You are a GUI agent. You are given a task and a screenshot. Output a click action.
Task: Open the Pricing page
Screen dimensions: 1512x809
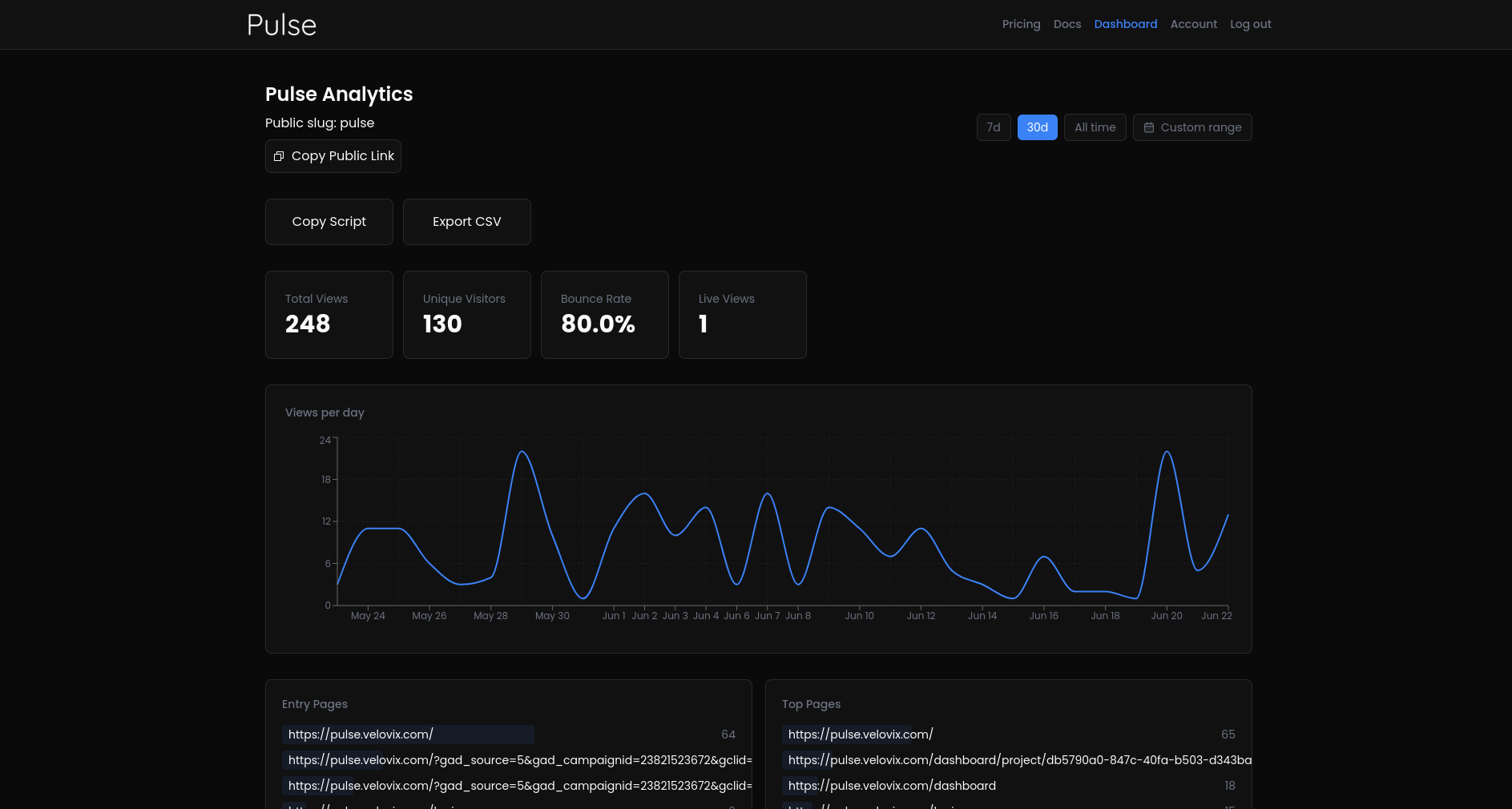tap(1021, 24)
